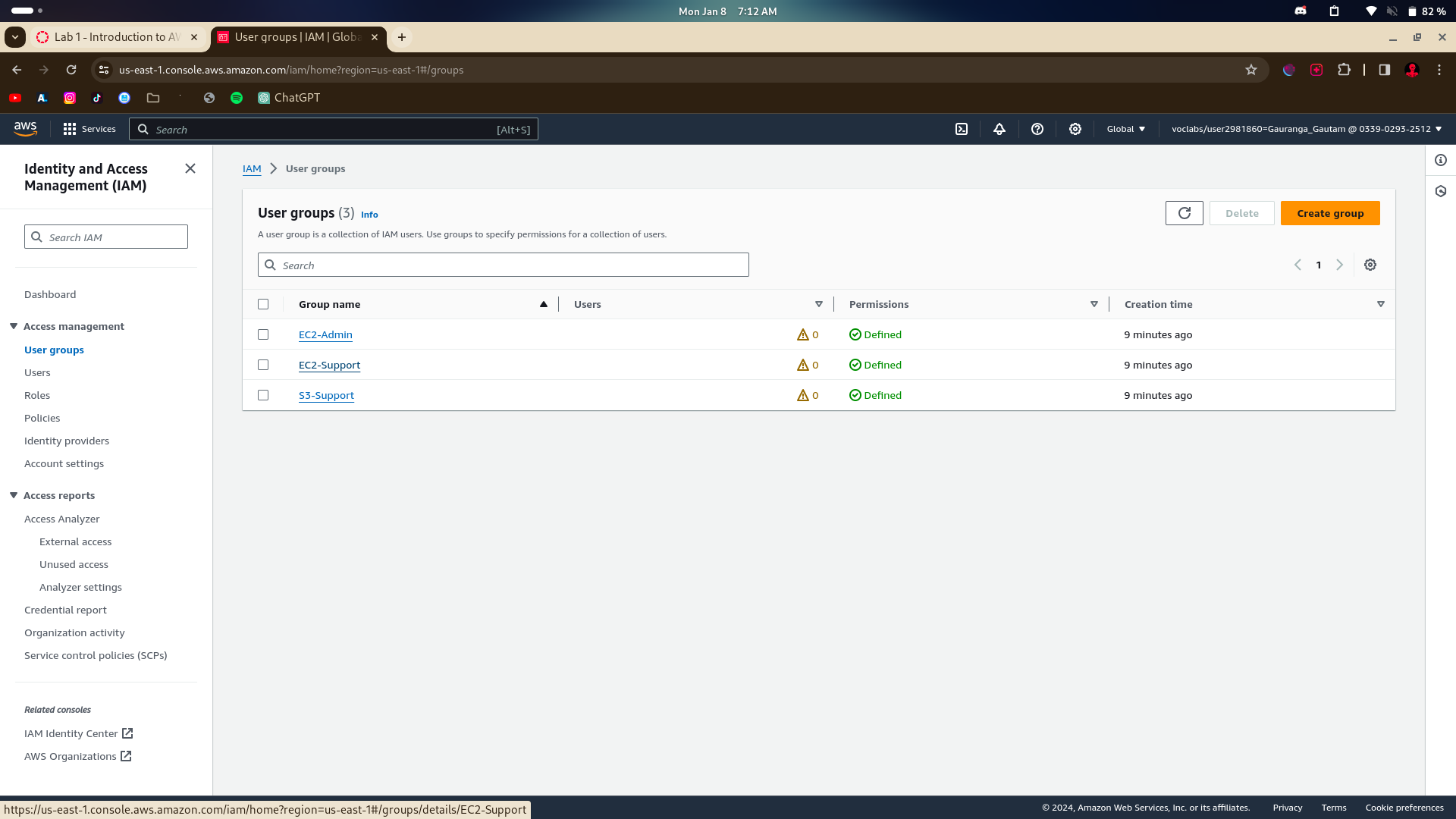Click the AWS help question mark icon

[1037, 130]
